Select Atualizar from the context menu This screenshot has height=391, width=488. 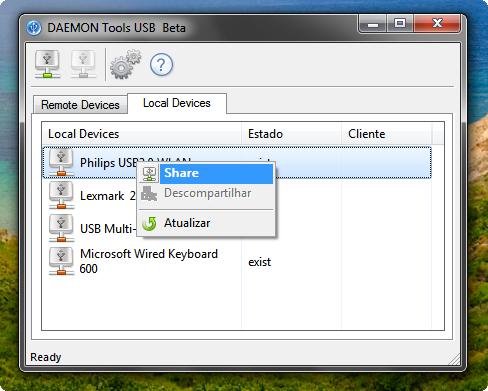pos(206,223)
